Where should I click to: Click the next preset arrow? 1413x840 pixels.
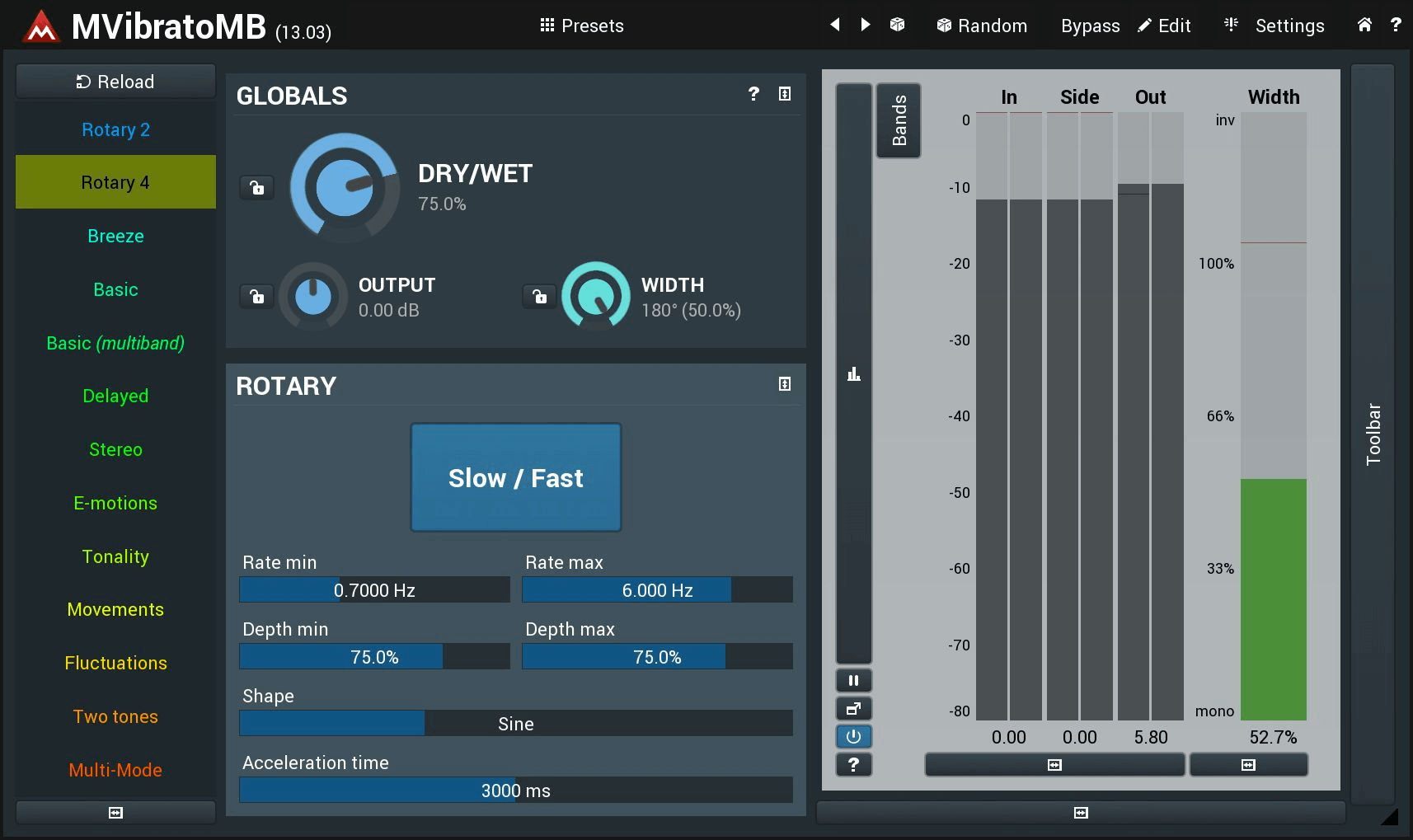[865, 25]
